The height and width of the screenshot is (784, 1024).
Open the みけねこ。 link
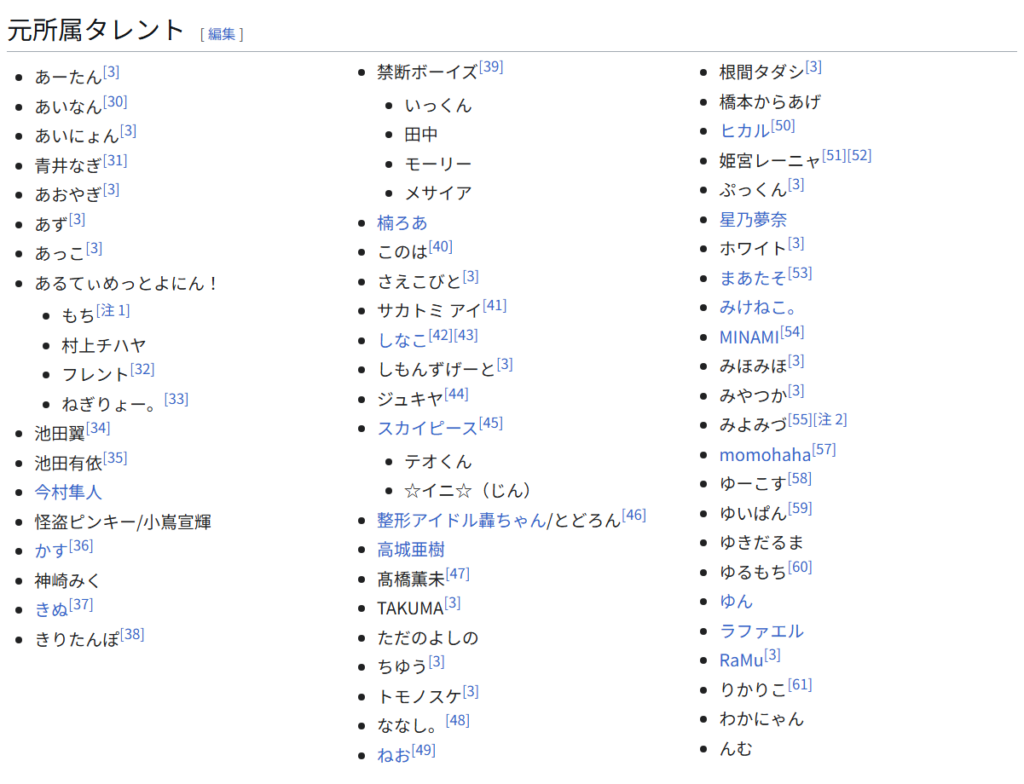[x=758, y=308]
